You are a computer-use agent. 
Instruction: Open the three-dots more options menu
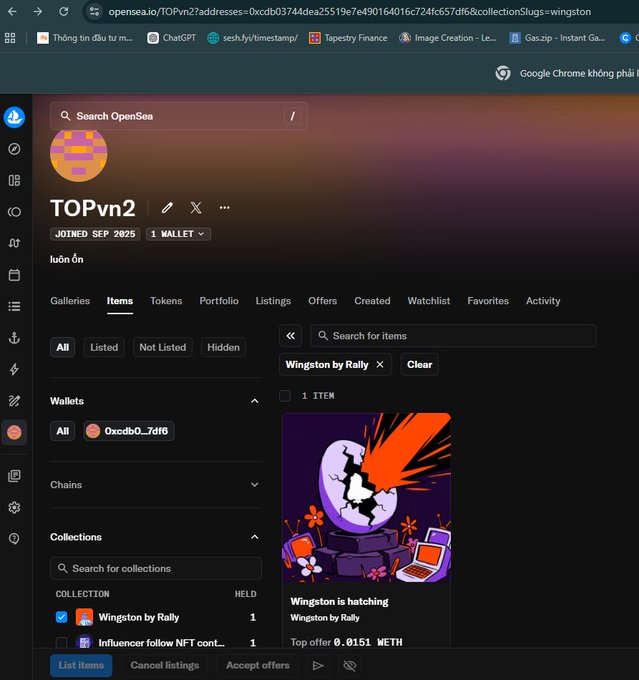(x=225, y=208)
